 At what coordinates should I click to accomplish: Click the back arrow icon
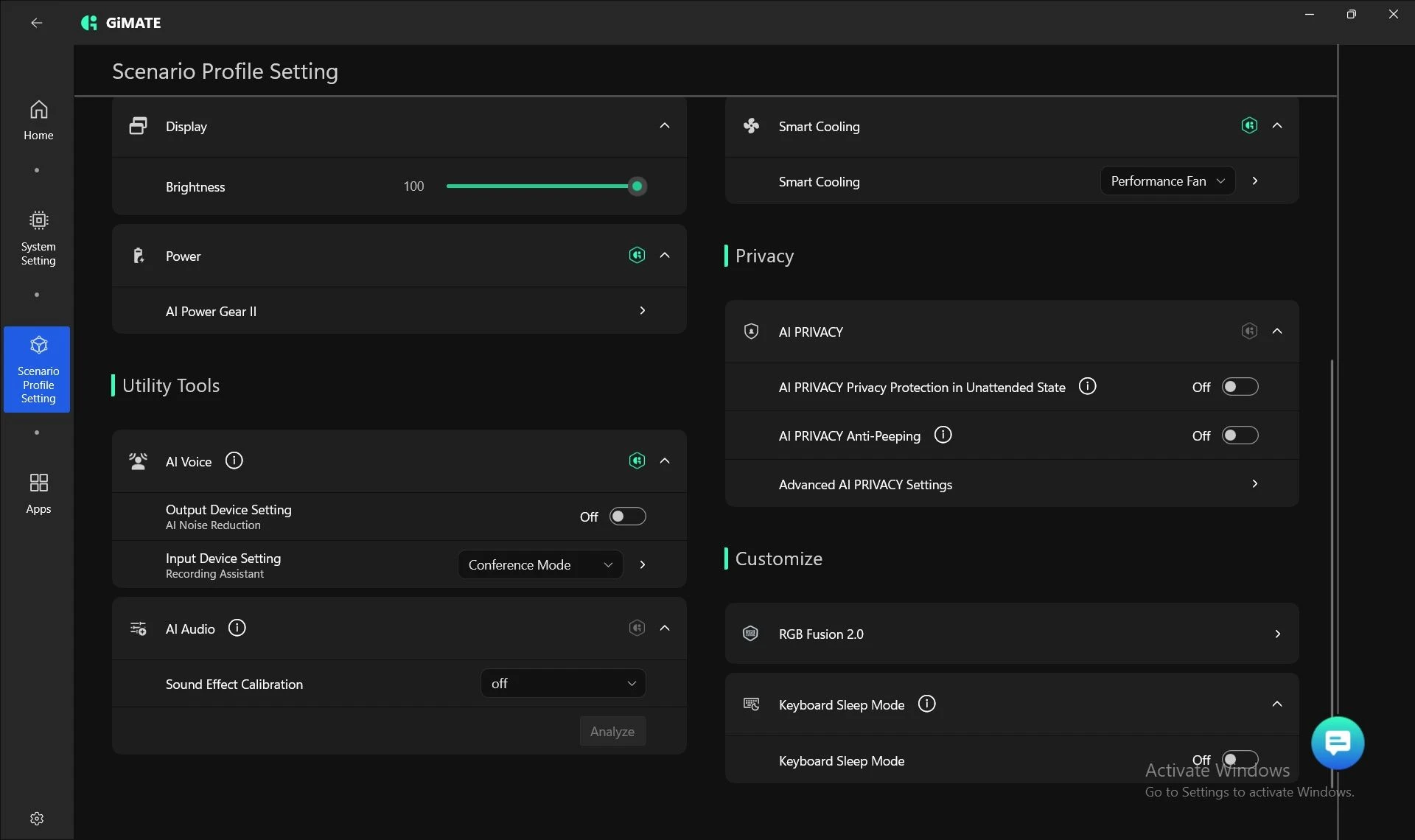coord(36,23)
